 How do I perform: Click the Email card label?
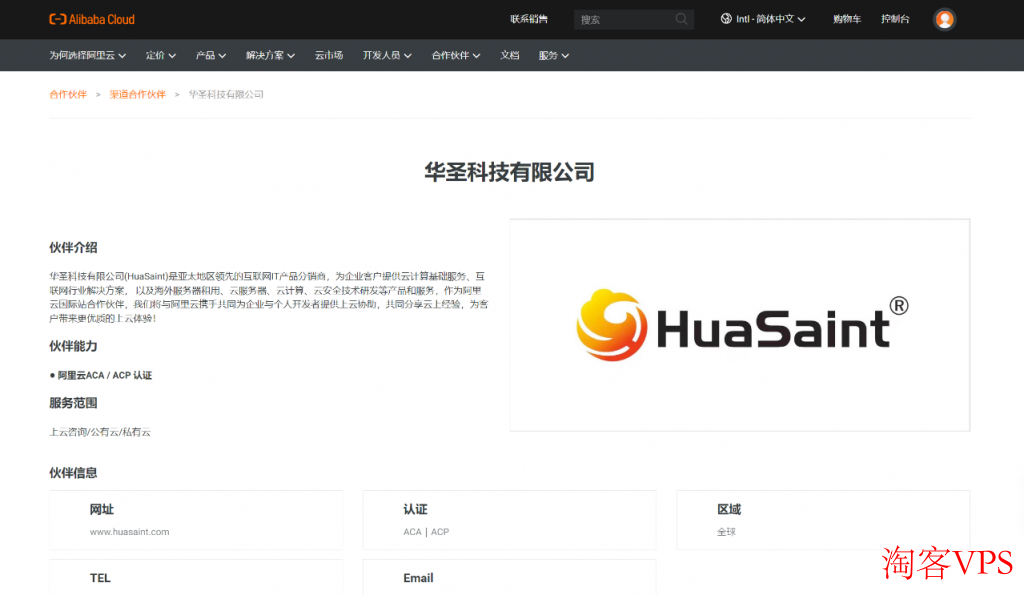(418, 578)
